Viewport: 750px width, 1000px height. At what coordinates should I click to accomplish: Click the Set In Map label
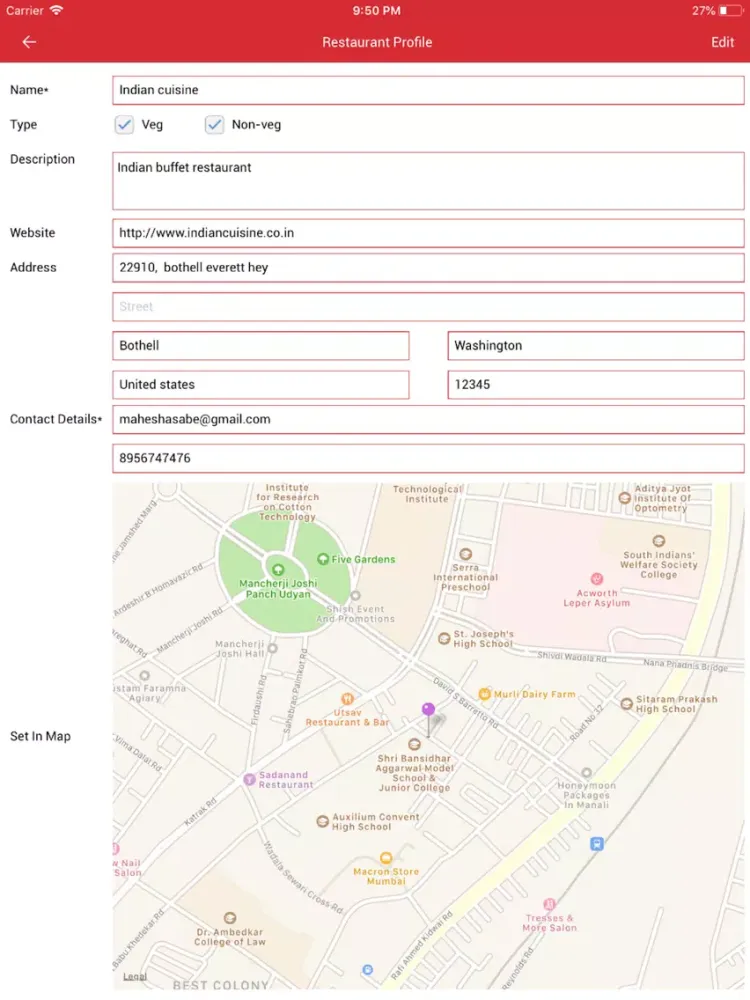point(40,736)
